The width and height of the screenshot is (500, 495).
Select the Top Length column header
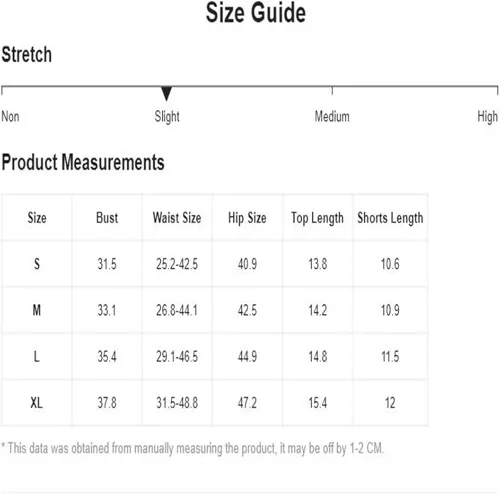click(x=317, y=218)
